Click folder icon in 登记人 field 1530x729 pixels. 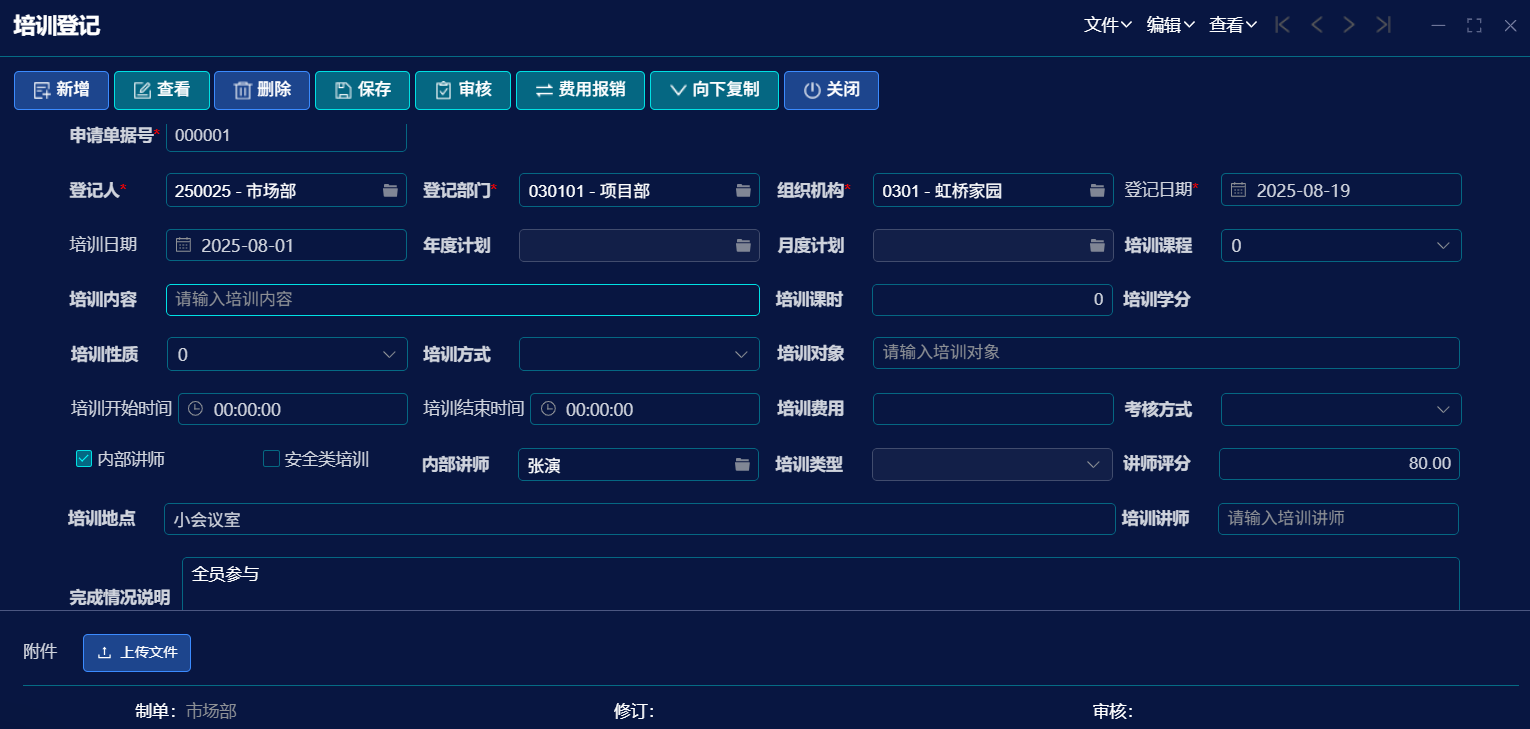point(390,190)
